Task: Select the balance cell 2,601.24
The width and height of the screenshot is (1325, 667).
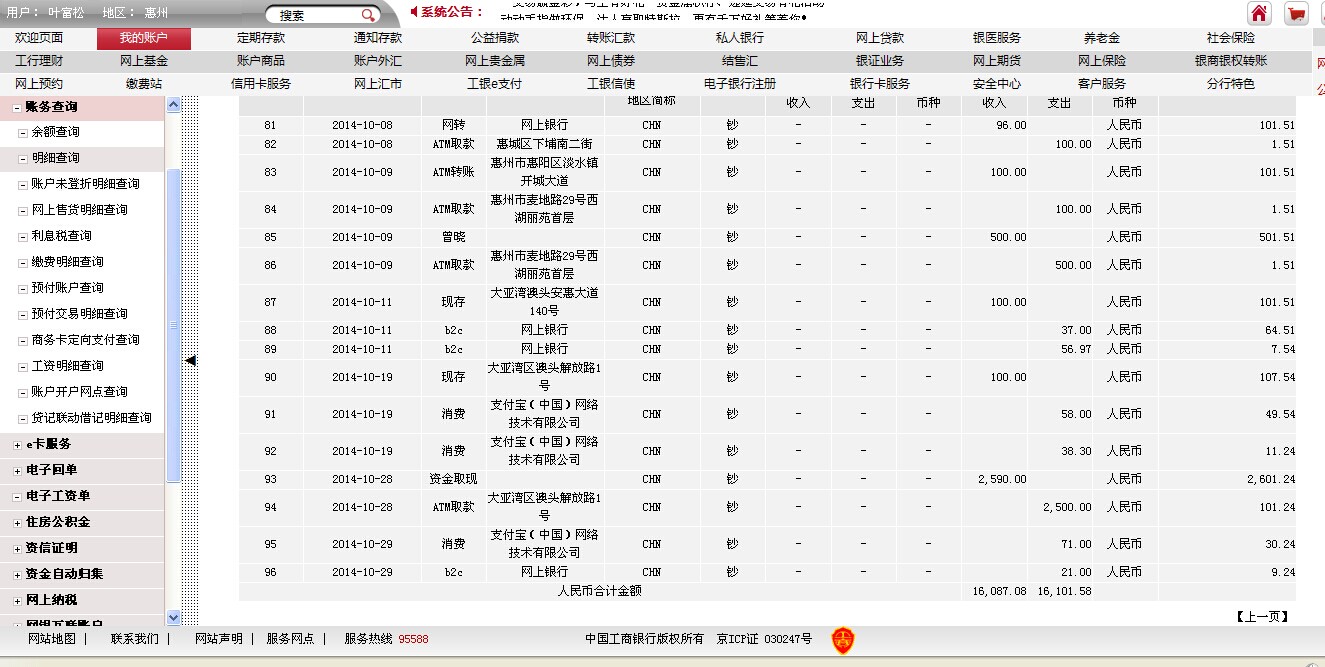Action: (1270, 479)
